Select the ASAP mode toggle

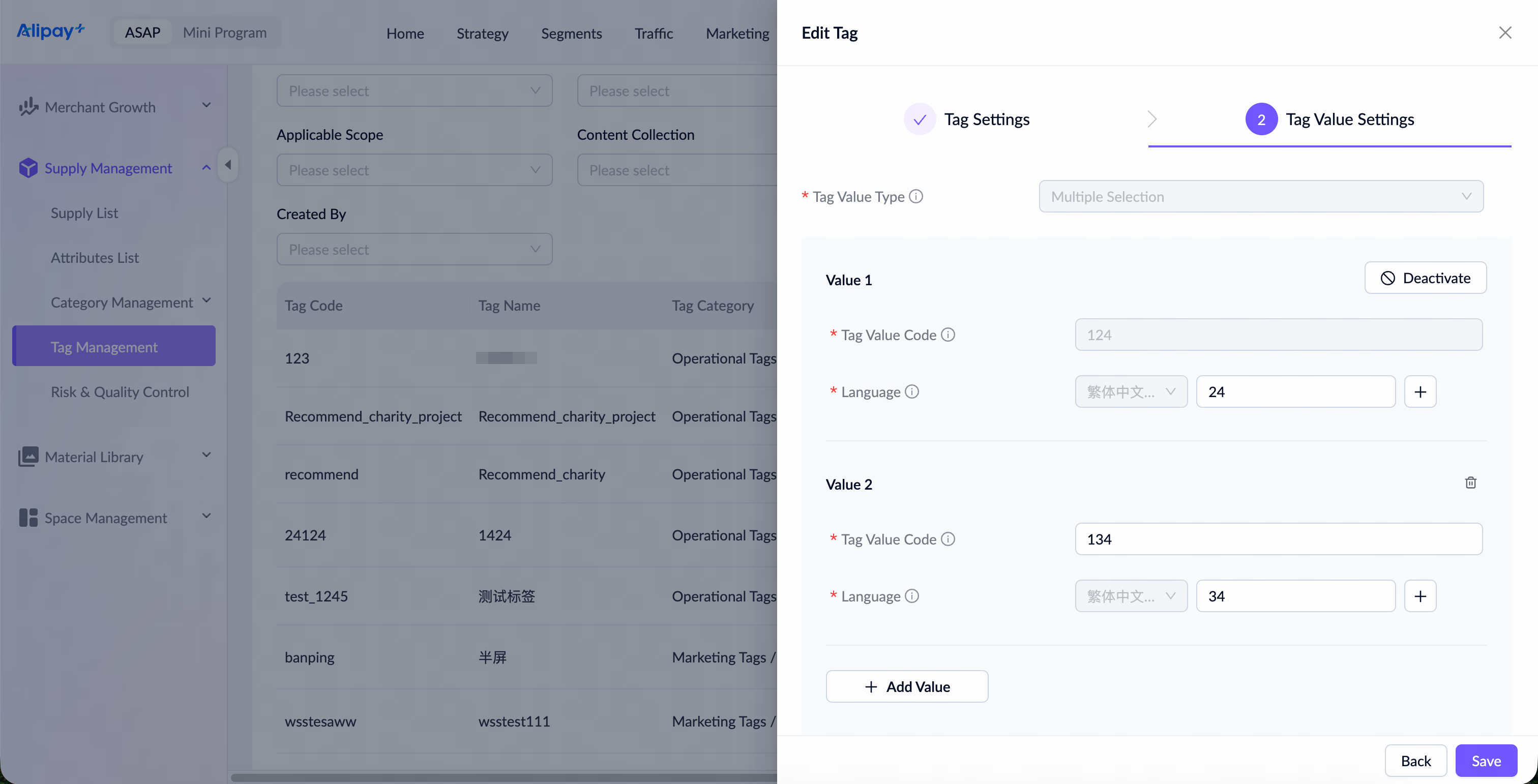pyautogui.click(x=143, y=32)
